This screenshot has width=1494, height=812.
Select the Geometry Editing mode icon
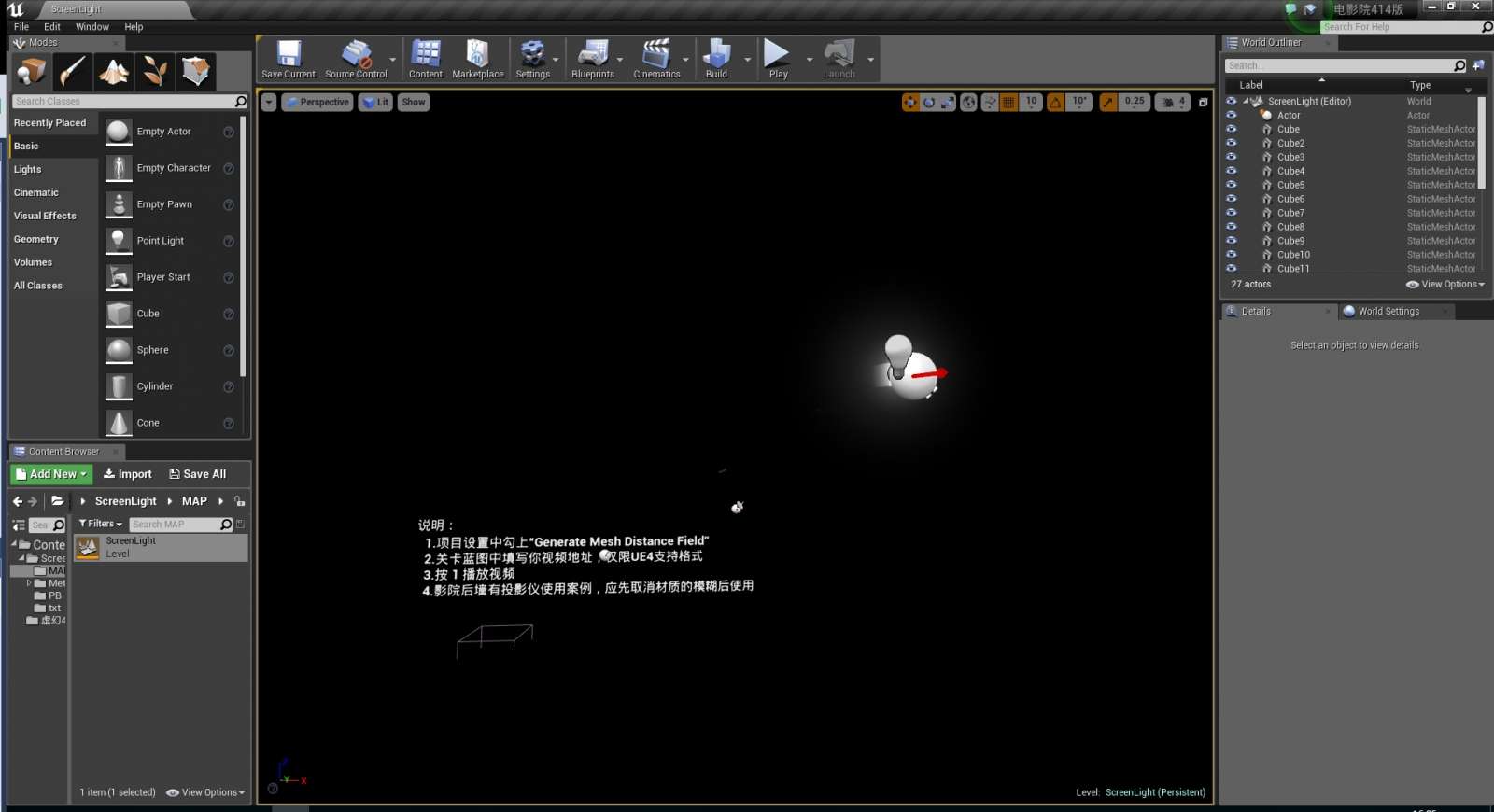[196, 71]
